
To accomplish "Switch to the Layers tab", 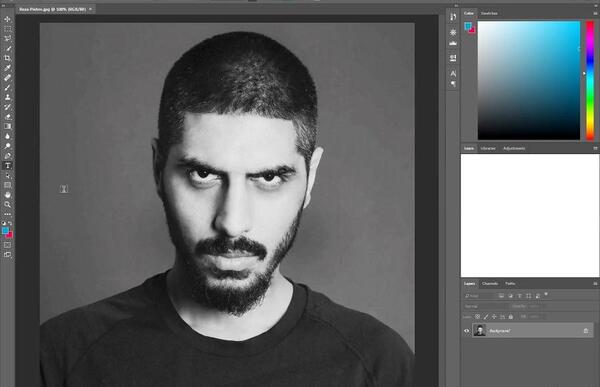I will pos(469,284).
